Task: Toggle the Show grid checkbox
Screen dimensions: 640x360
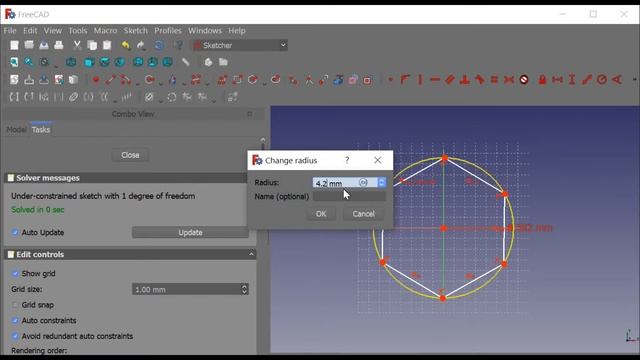Action: tap(15, 273)
